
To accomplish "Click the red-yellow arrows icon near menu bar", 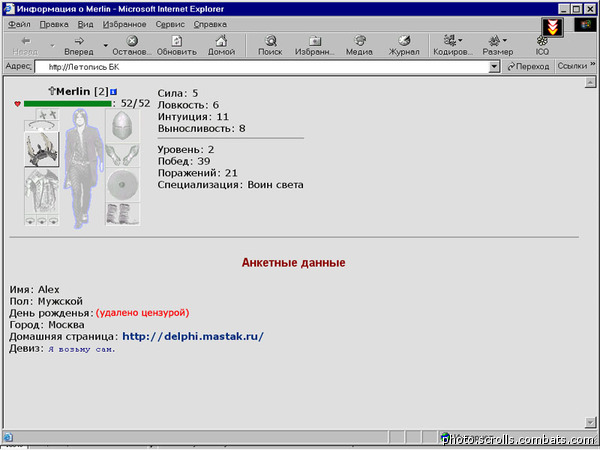I will 553,28.
